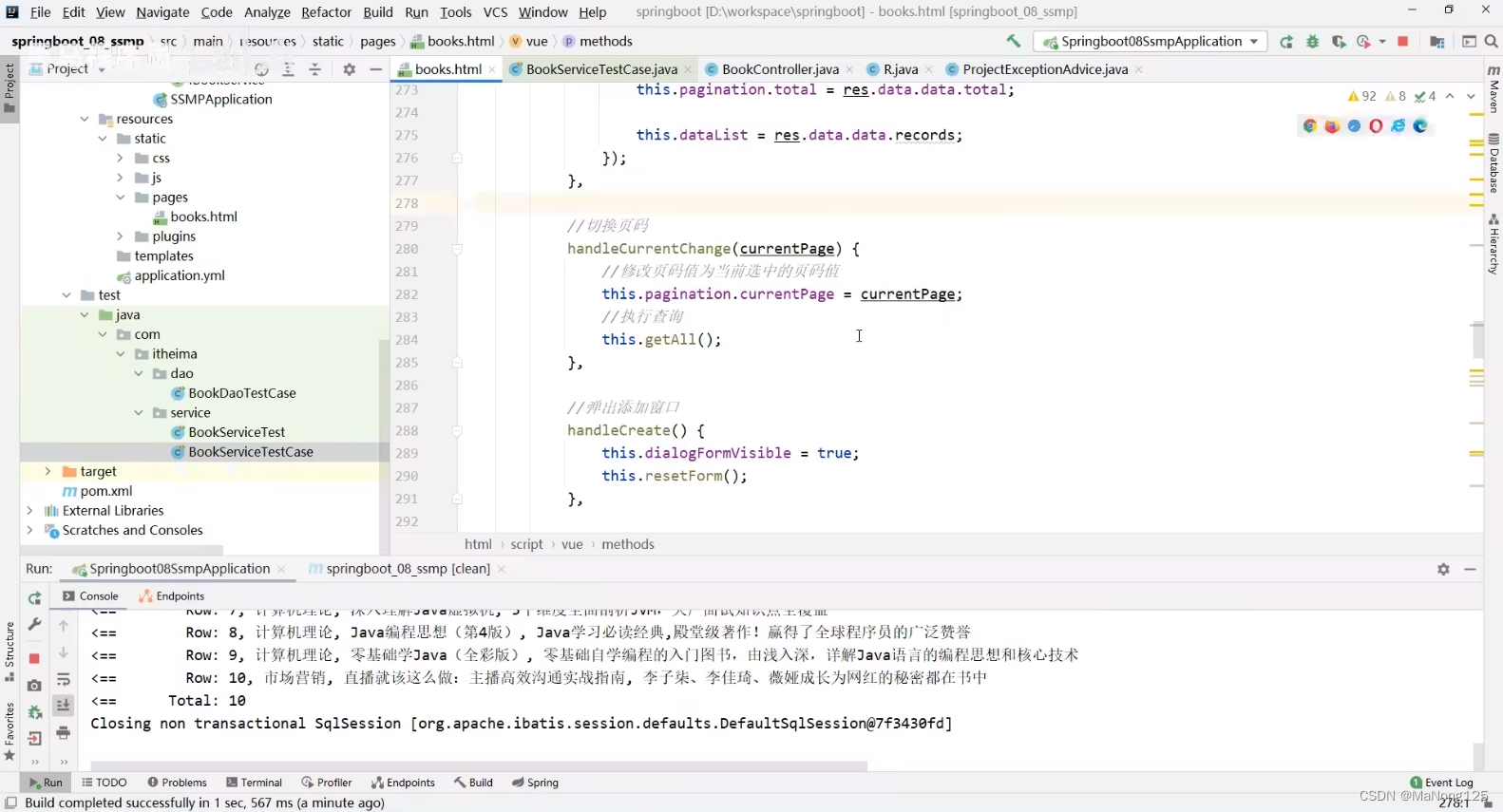Start debugging with the top toolbar bug icon
The width and height of the screenshot is (1503, 812).
click(x=1313, y=42)
